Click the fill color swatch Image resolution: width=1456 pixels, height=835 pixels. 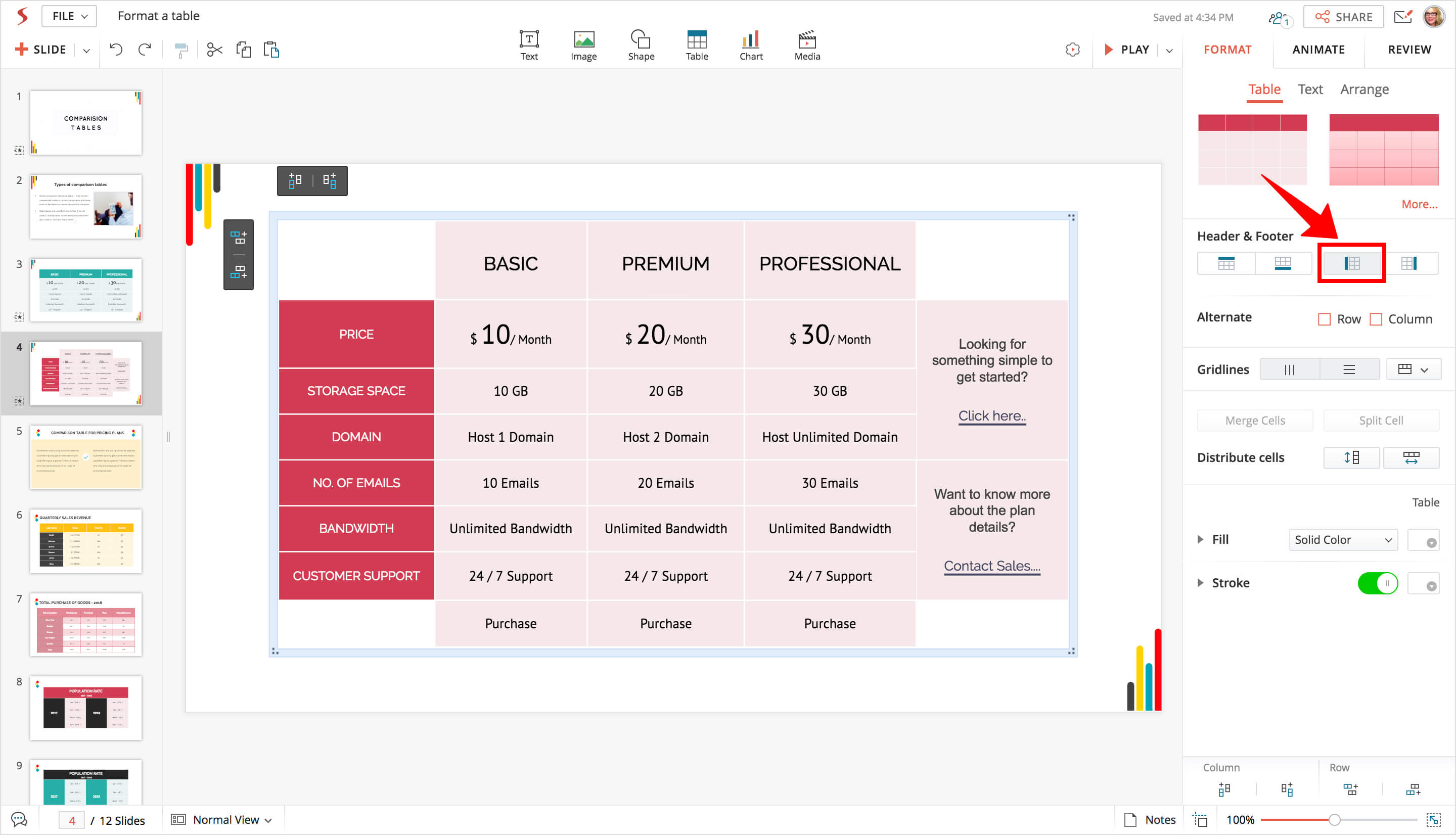pos(1423,540)
